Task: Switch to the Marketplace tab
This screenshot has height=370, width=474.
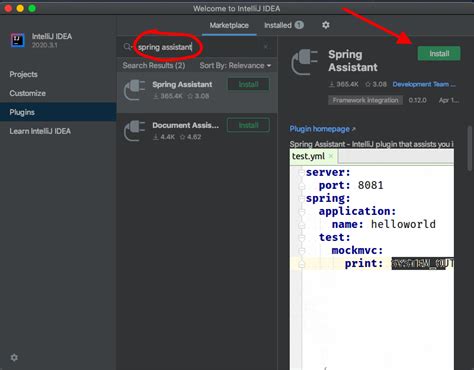Action: [x=229, y=25]
